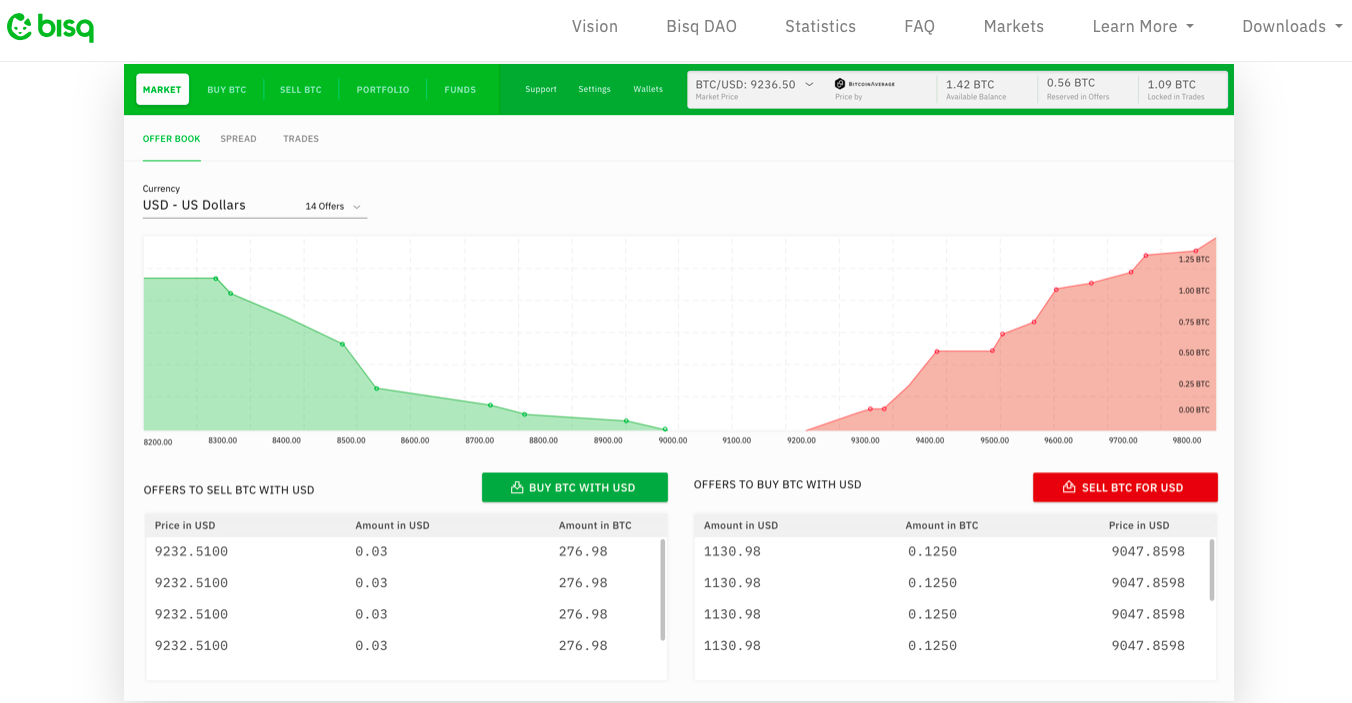Open the FUNDS tab

coord(460,90)
